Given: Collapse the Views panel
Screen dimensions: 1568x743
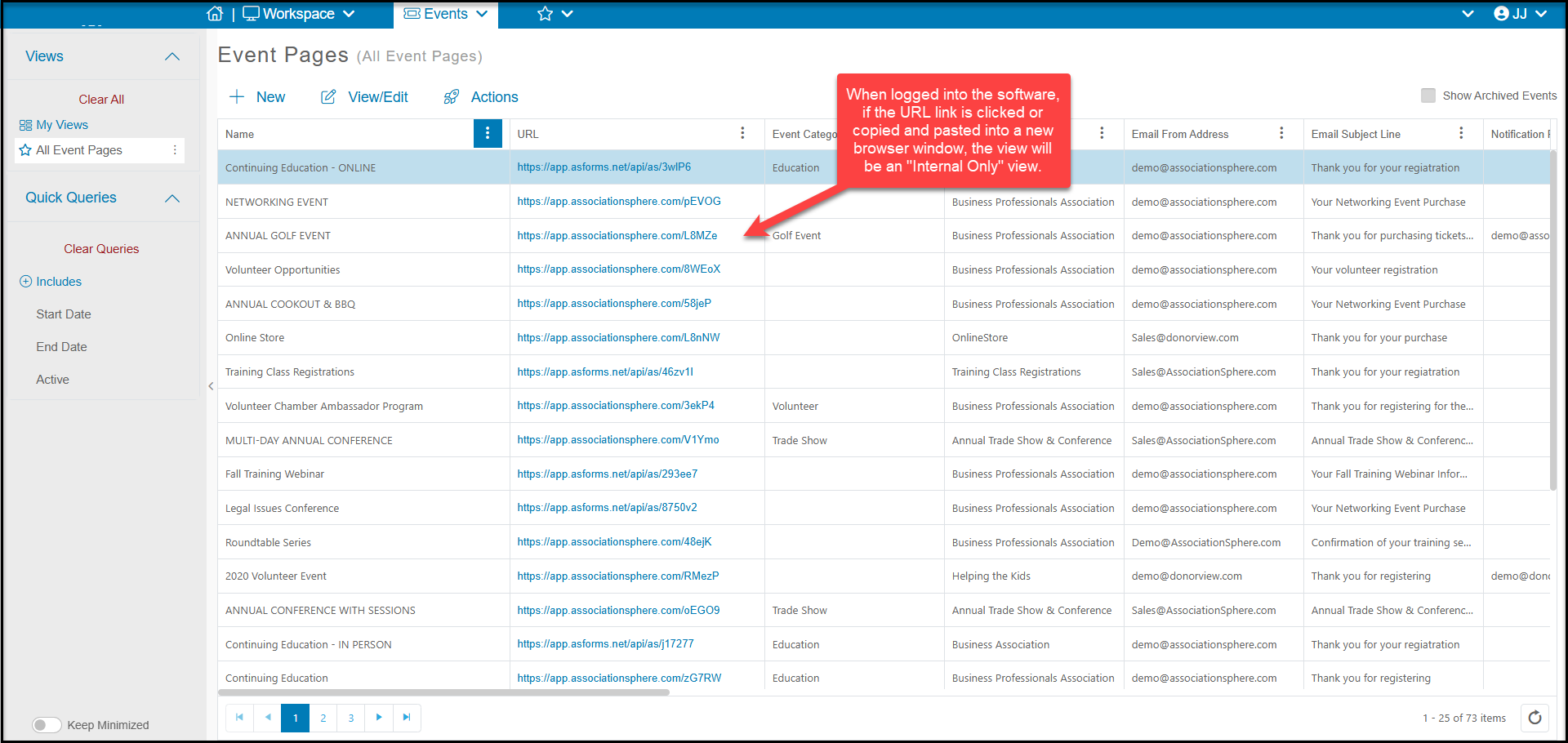Looking at the screenshot, I should [172, 56].
